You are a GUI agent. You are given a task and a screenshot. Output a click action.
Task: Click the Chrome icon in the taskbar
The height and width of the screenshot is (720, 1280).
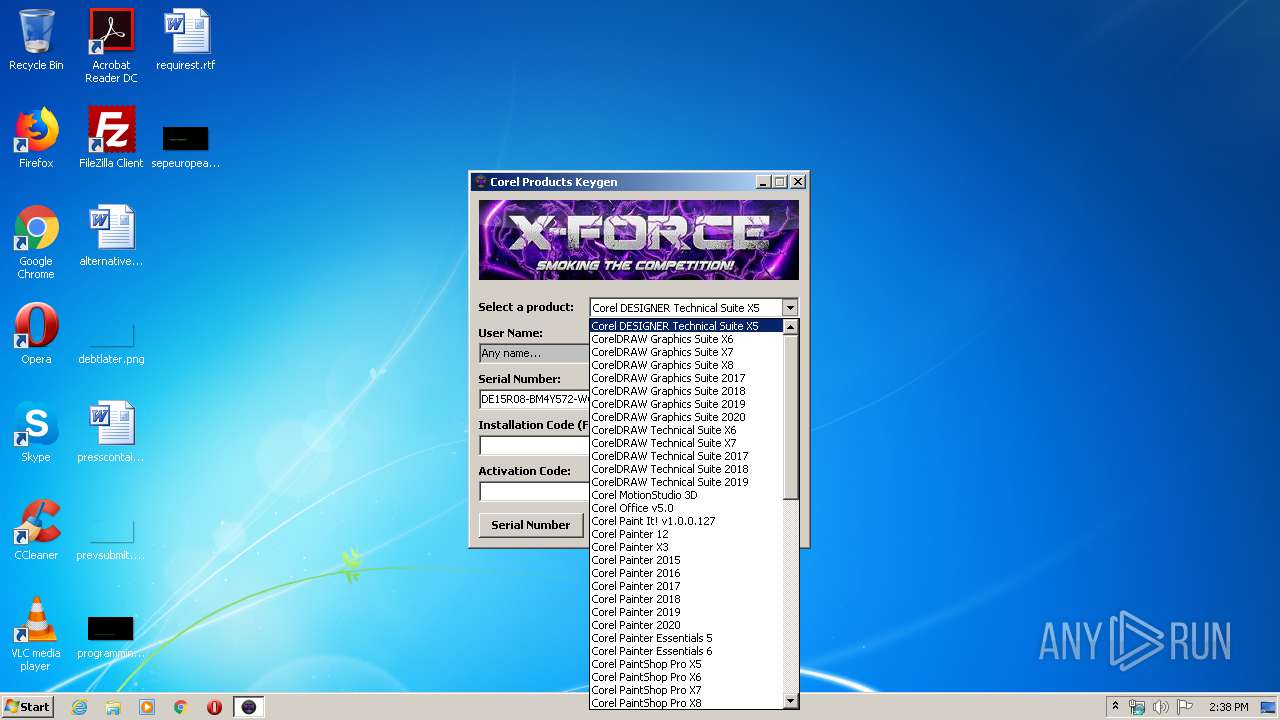181,707
